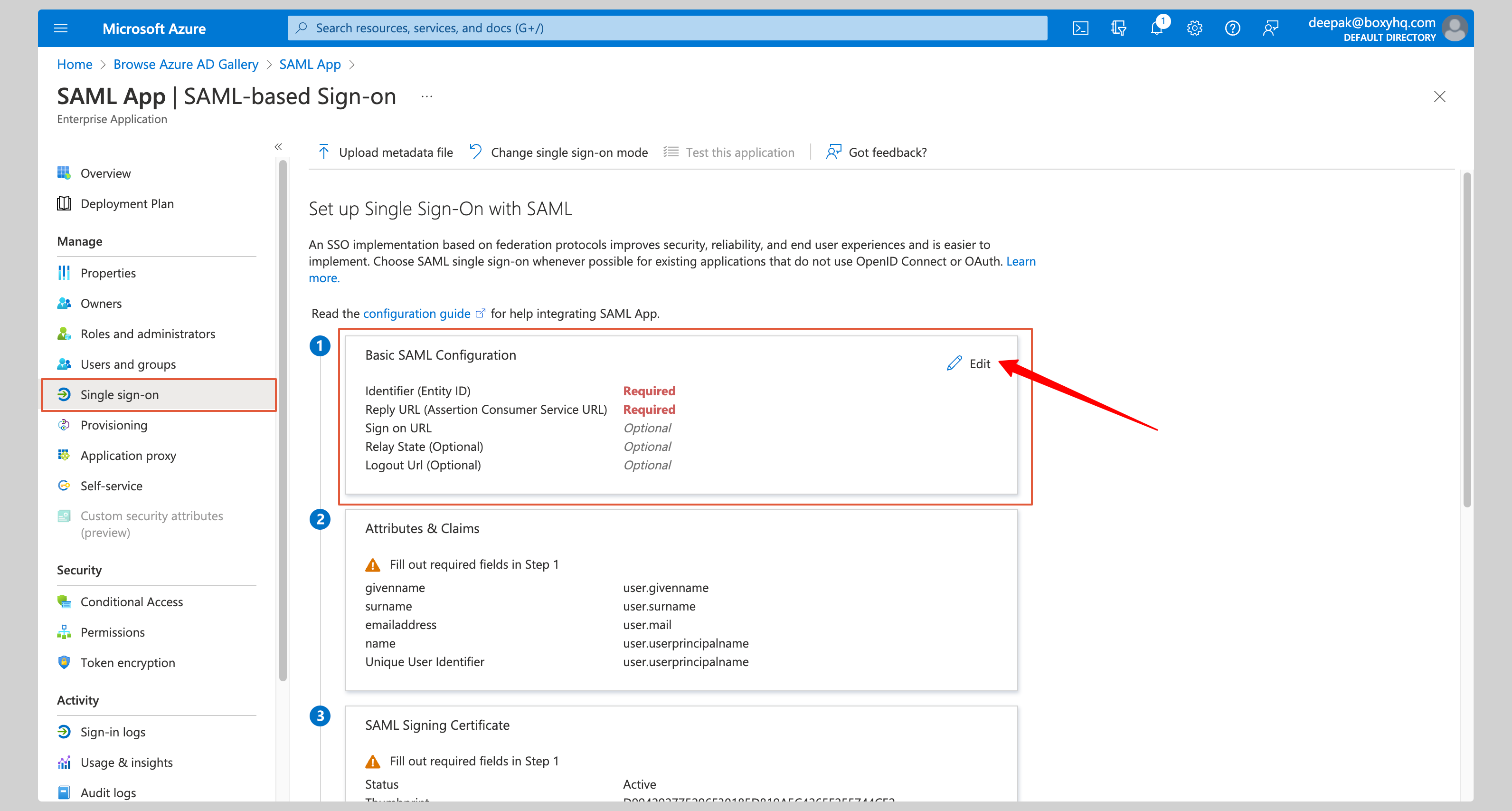Open the notifications bell

click(1156, 28)
